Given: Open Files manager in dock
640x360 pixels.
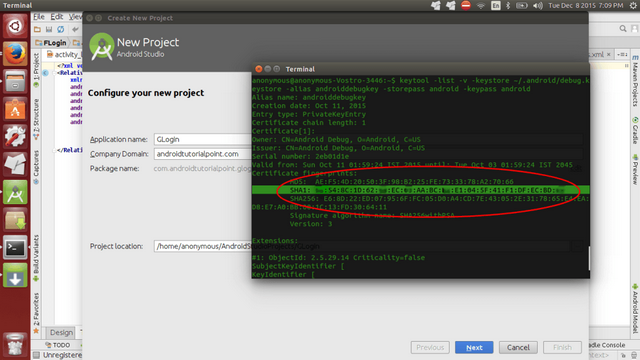Looking at the screenshot, I should 15,81.
